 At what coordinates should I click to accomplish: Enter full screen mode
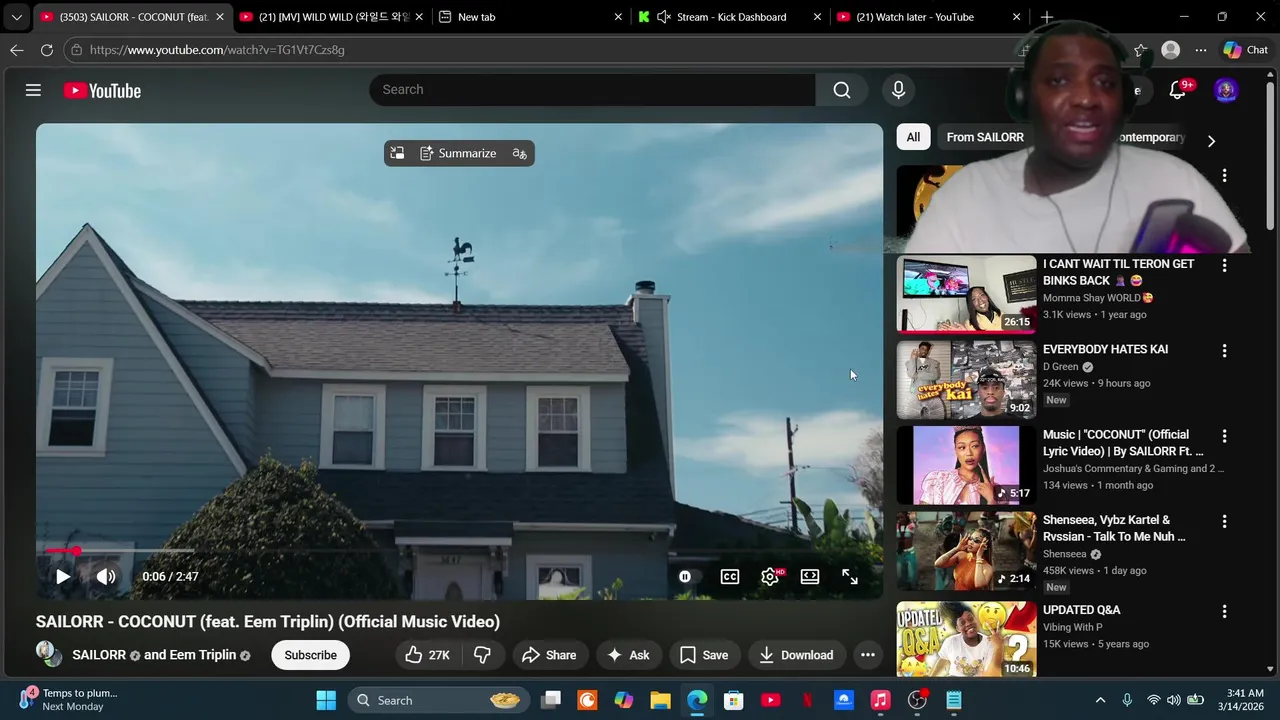click(850, 576)
